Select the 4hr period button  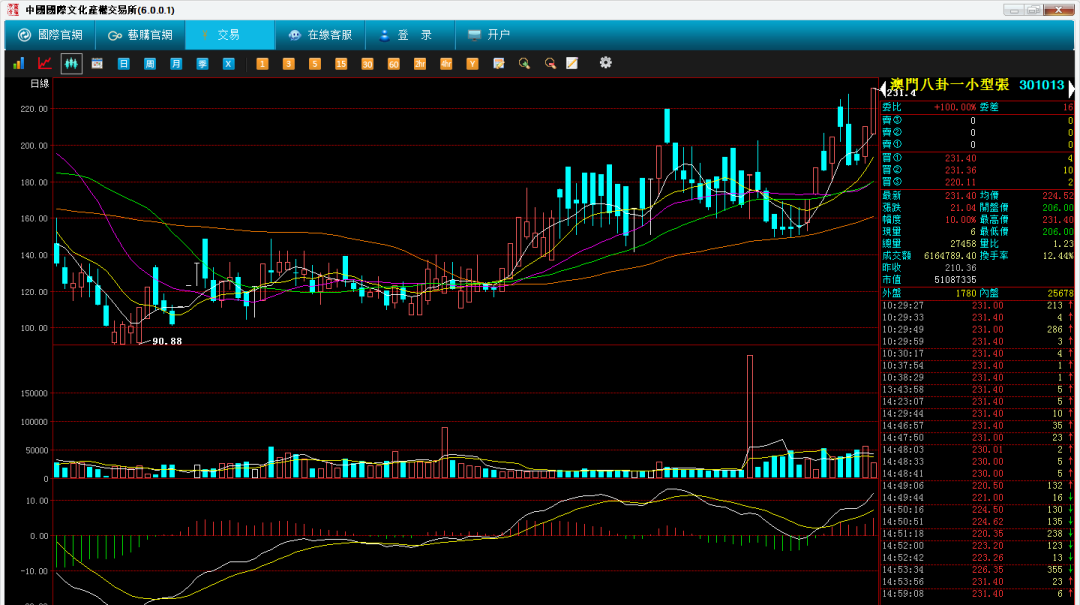pos(446,63)
